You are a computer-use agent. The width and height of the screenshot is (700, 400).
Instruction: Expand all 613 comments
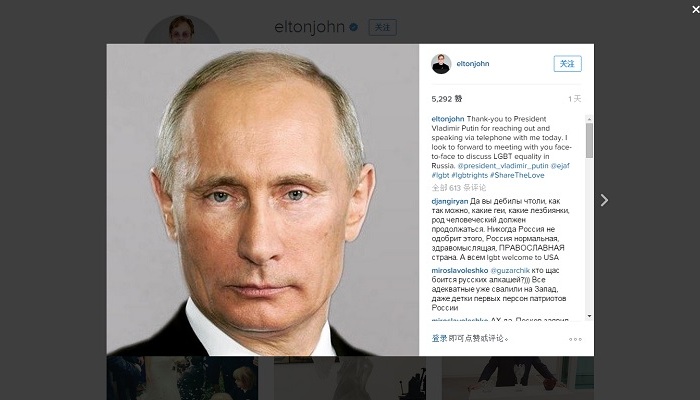(x=458, y=188)
